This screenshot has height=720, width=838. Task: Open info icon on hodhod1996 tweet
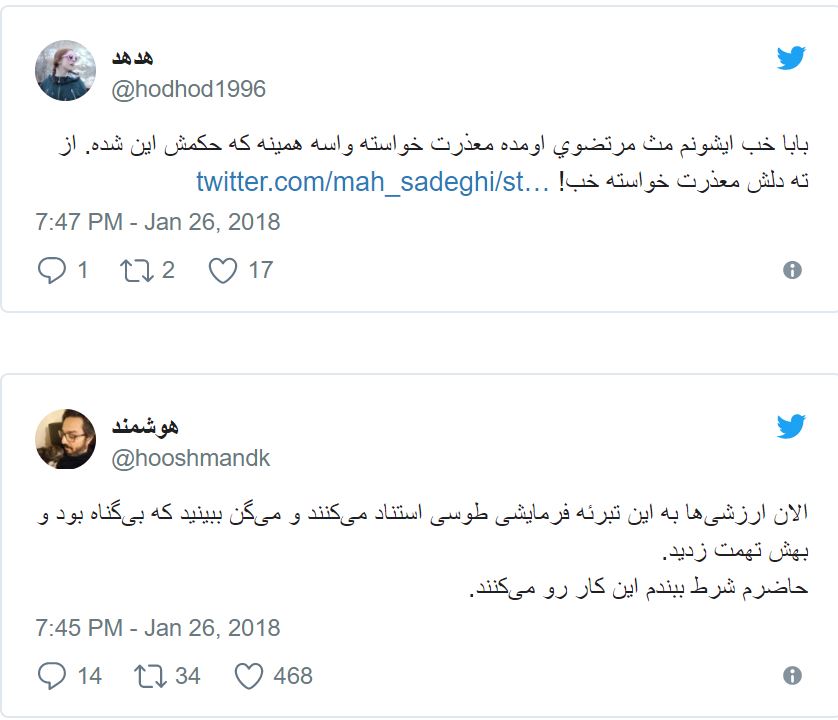(792, 270)
